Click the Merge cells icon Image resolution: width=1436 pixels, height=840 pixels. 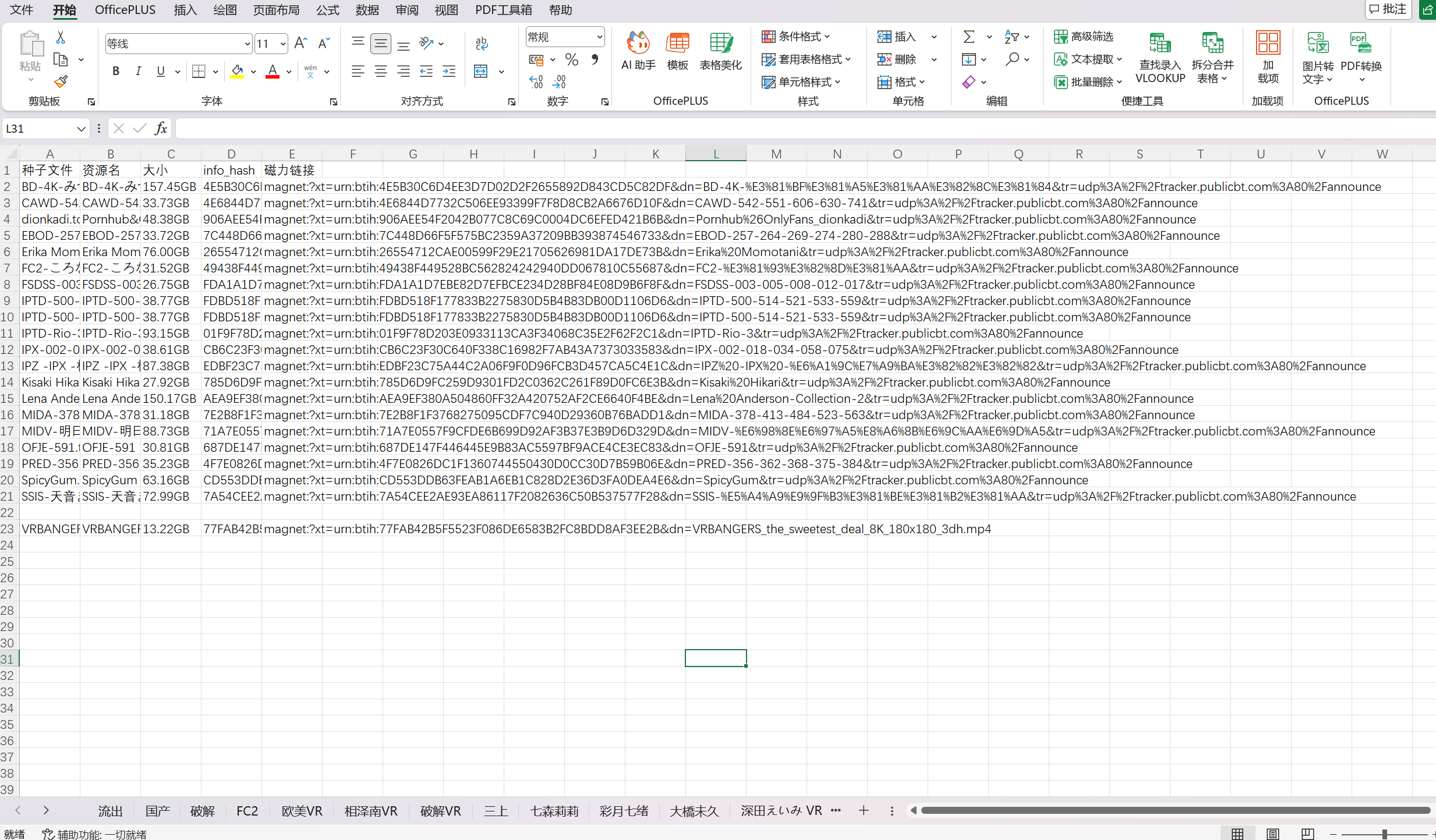pyautogui.click(x=480, y=72)
